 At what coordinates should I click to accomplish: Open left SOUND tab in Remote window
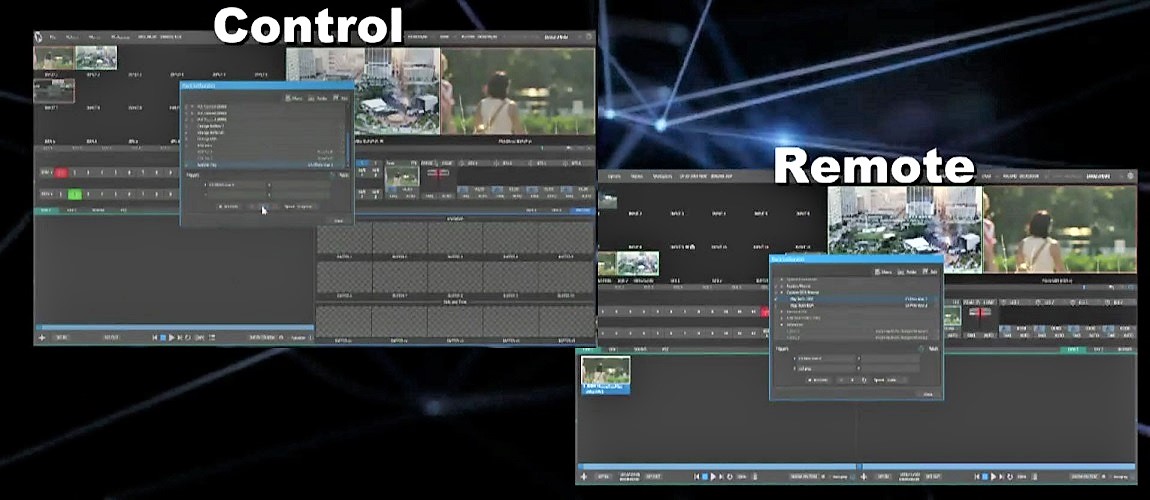point(640,350)
